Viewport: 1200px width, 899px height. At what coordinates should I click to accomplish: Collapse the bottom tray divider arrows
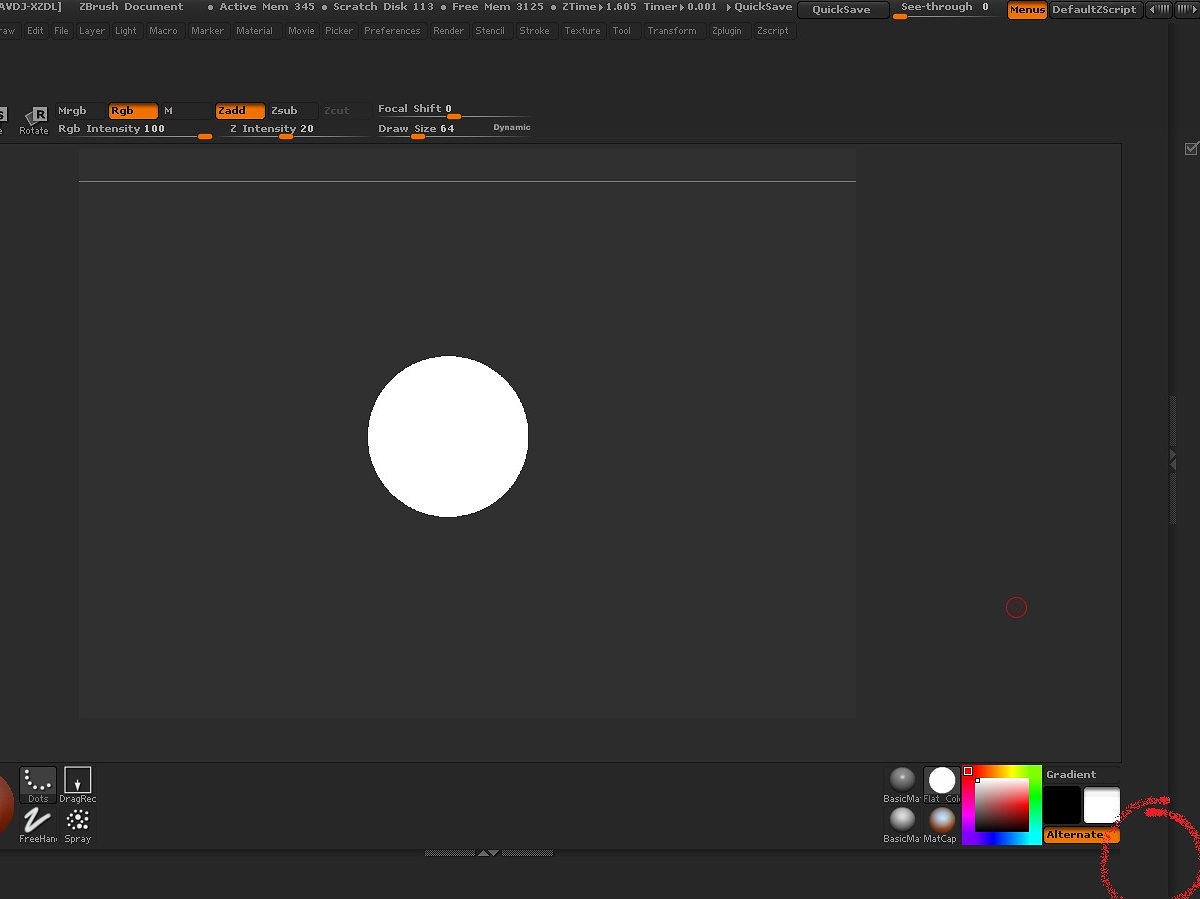[488, 853]
